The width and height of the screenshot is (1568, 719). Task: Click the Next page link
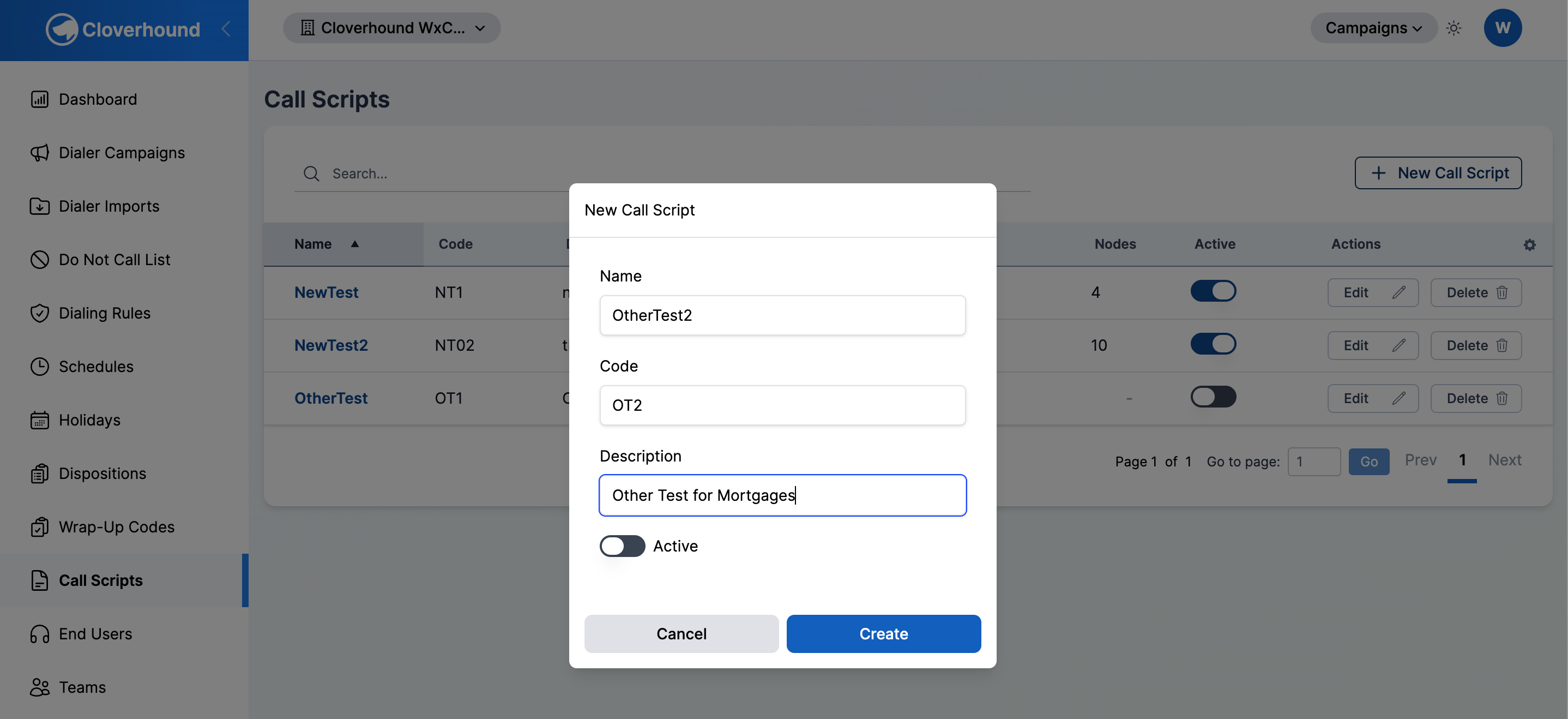click(x=1505, y=460)
